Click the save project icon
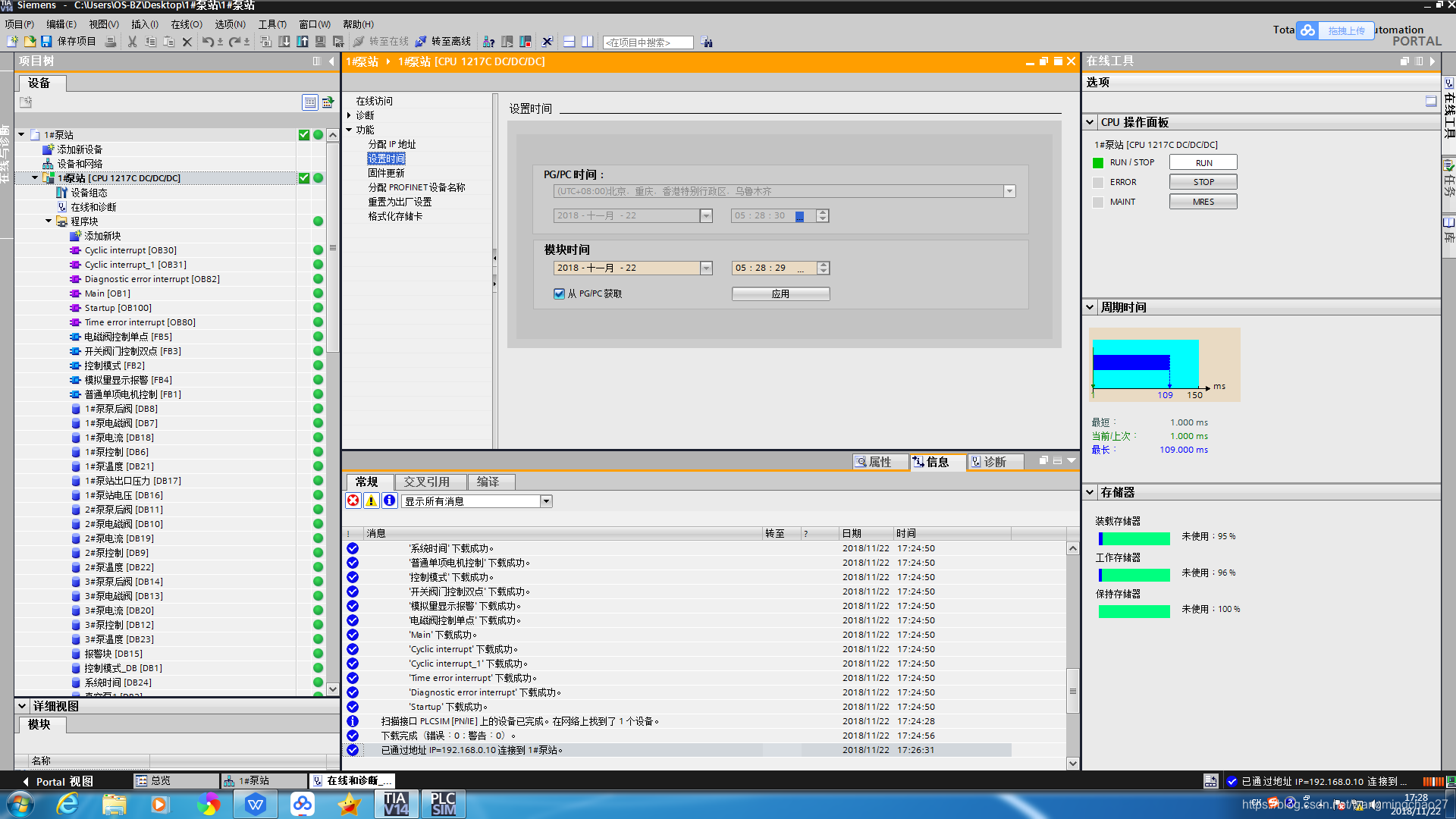This screenshot has width=1456, height=819. click(x=46, y=42)
